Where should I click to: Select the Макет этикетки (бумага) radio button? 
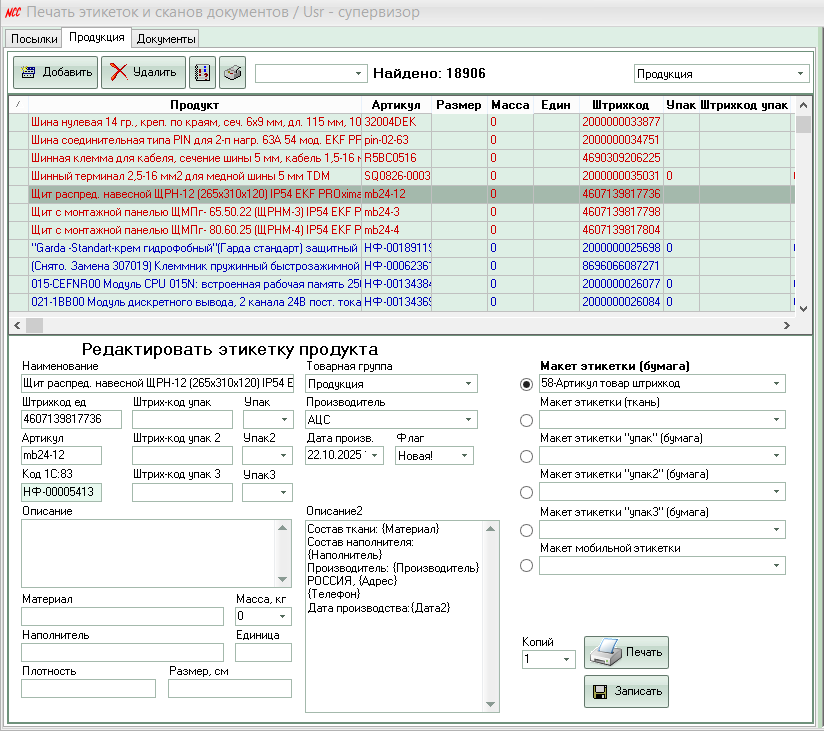click(527, 384)
